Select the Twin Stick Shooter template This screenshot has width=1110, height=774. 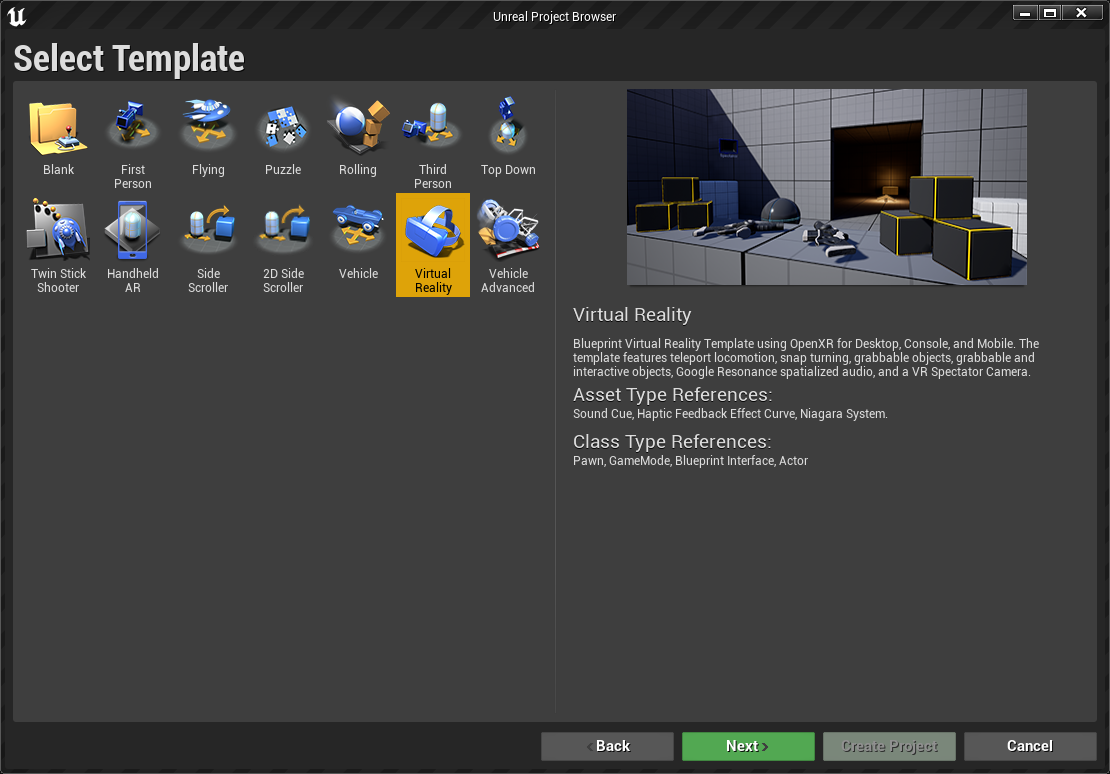click(x=58, y=245)
